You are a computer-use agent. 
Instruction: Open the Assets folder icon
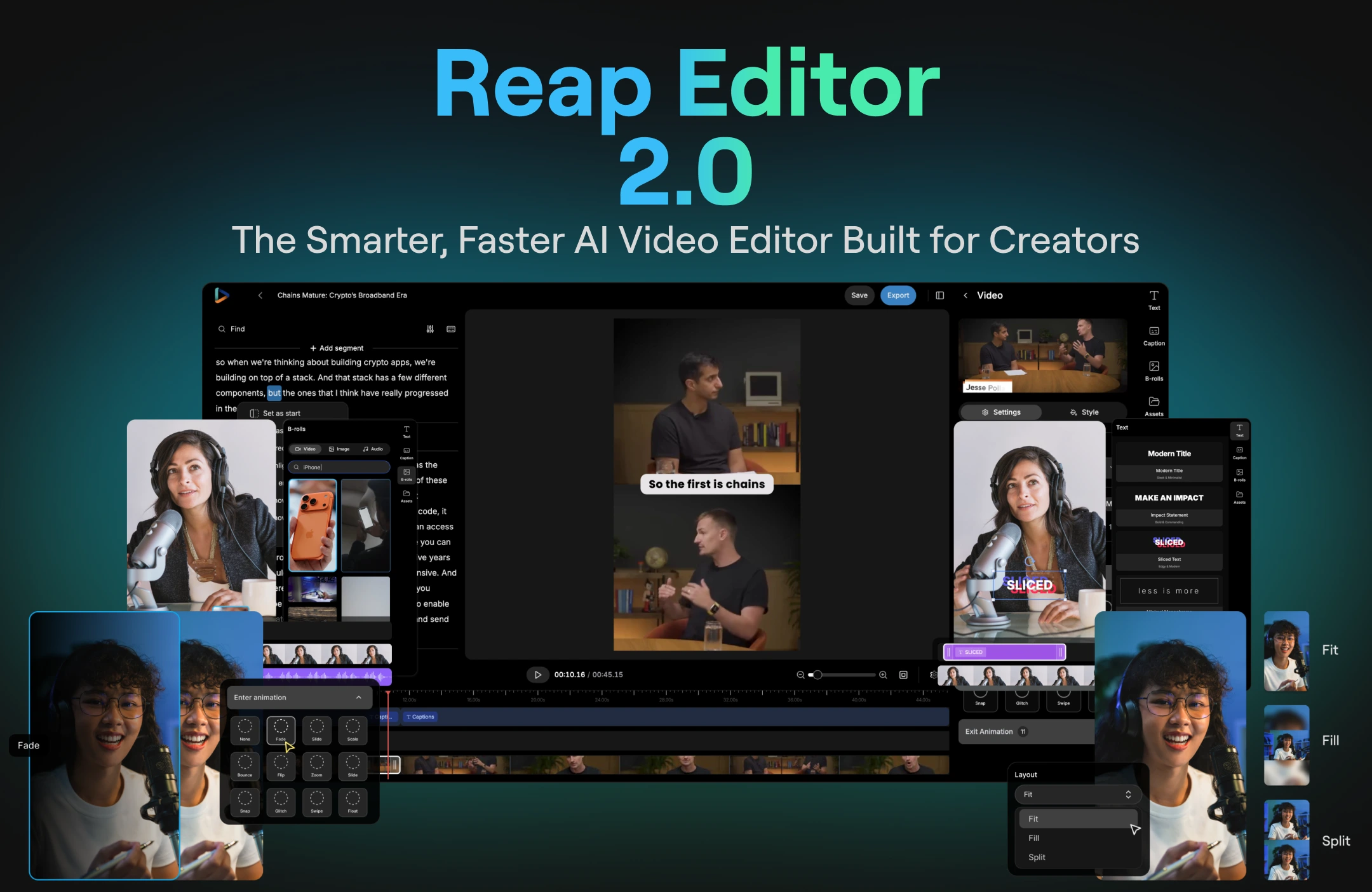click(x=1153, y=405)
